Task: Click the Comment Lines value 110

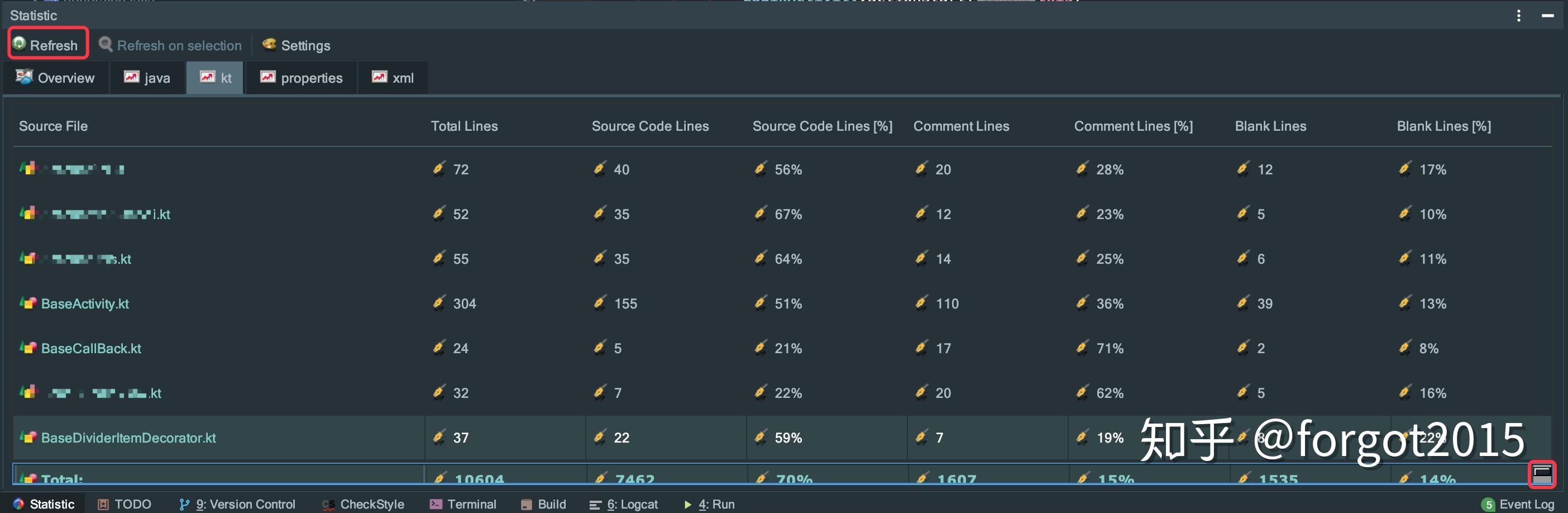Action: click(946, 303)
